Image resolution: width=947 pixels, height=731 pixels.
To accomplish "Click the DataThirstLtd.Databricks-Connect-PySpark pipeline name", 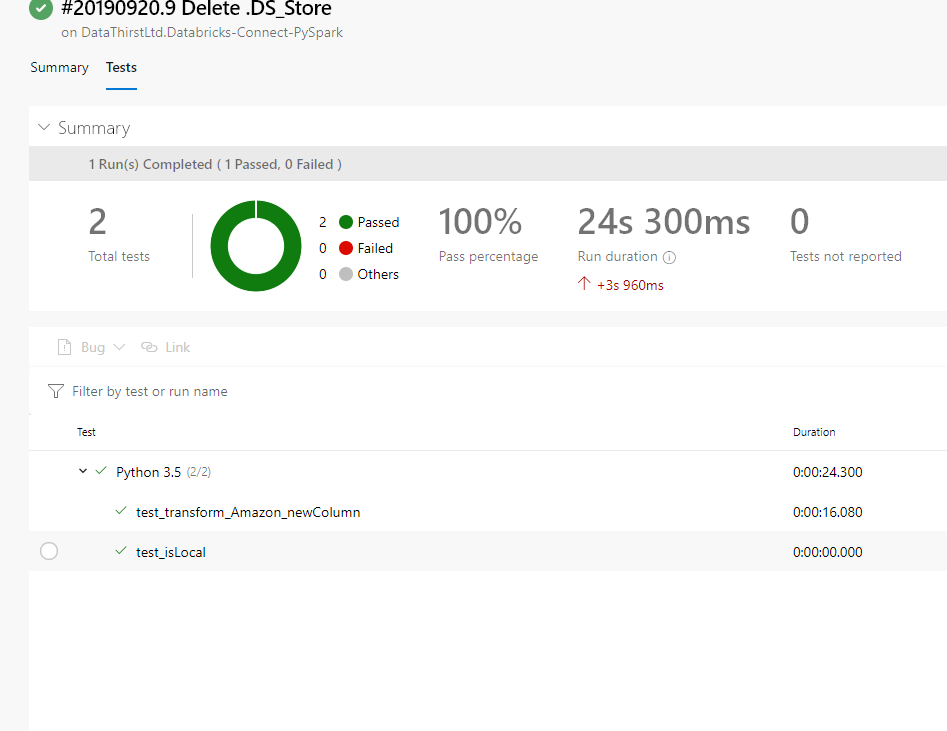I will [212, 33].
